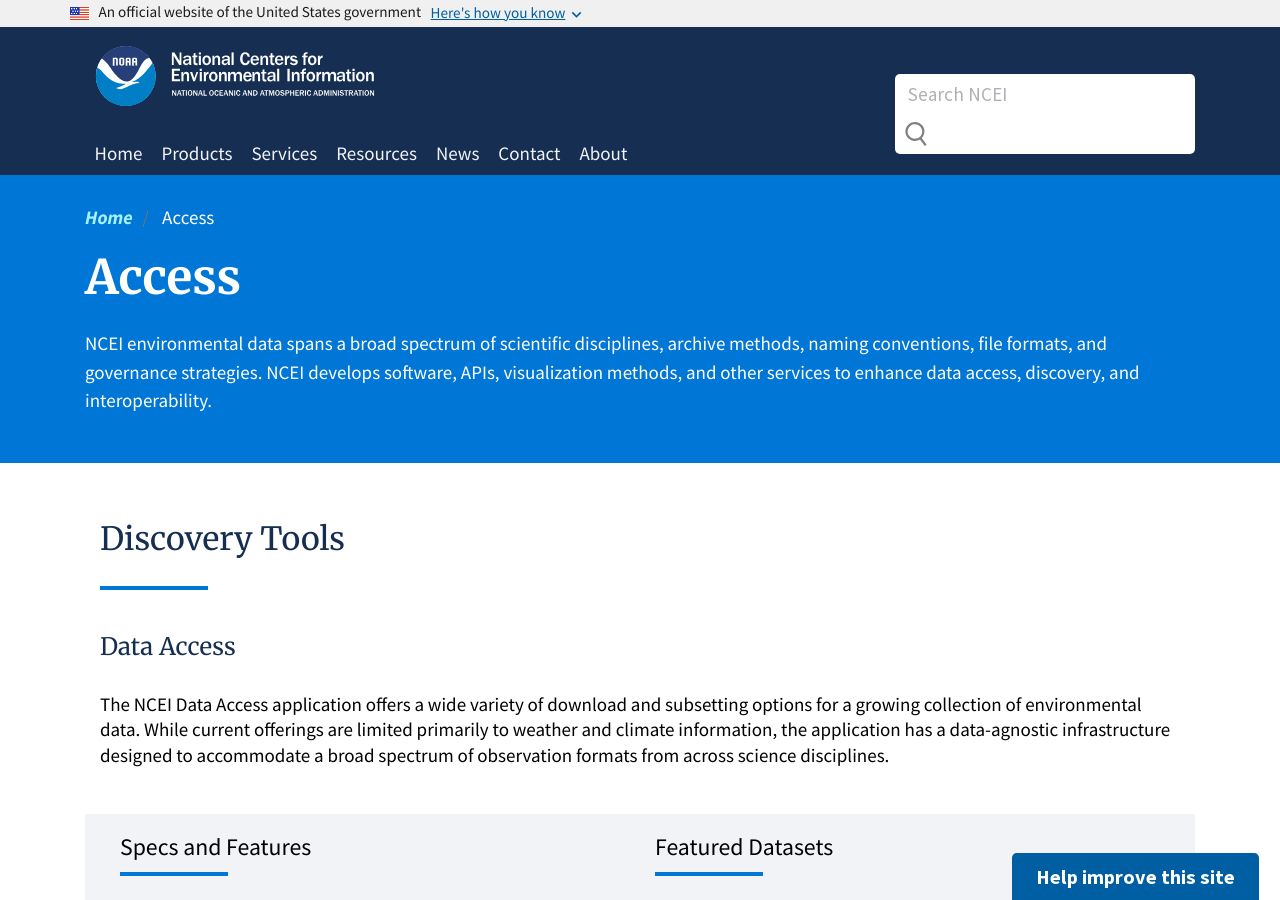Expand the chevron beside Here's how you know

tap(576, 14)
